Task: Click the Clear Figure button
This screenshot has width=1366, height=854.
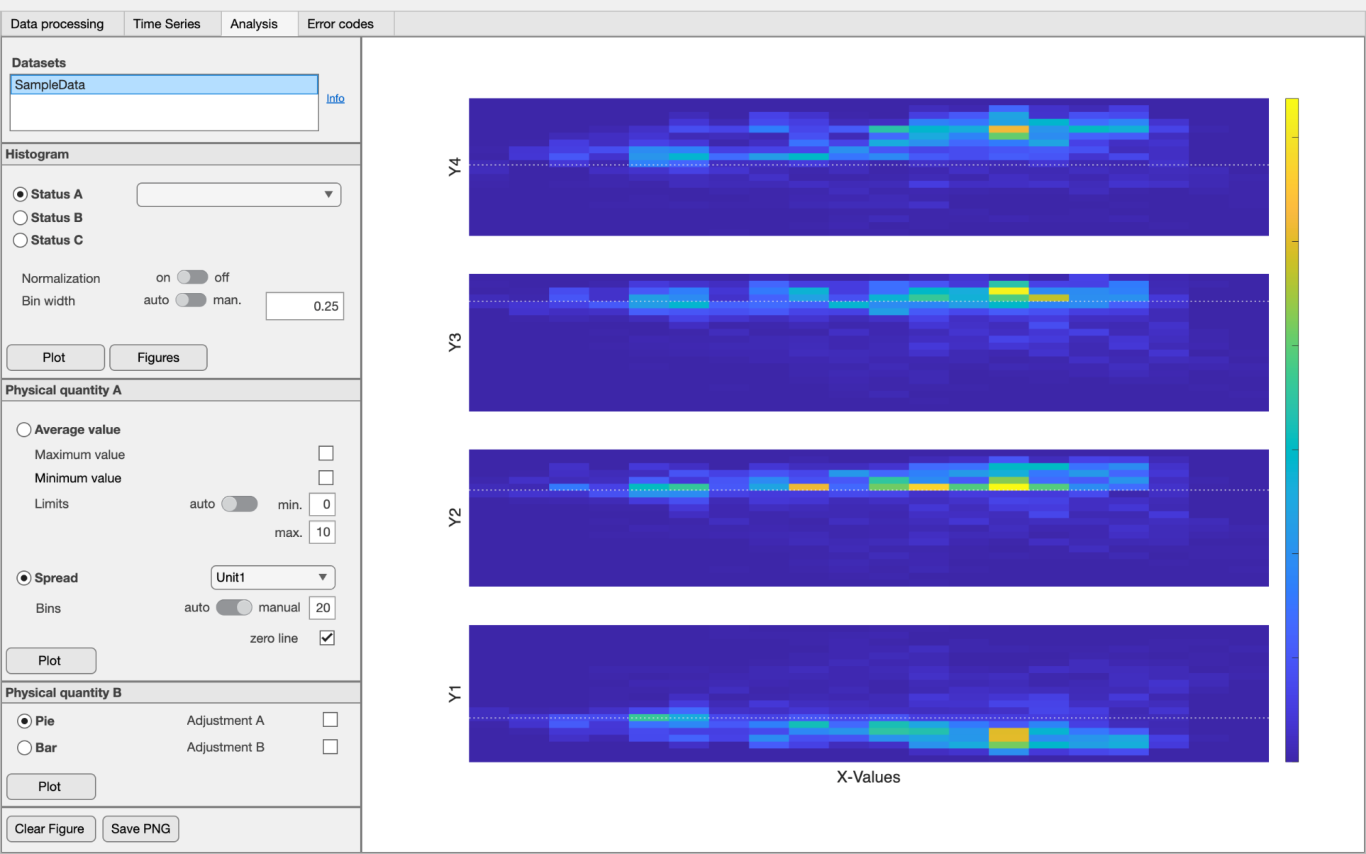Action: tap(51, 829)
